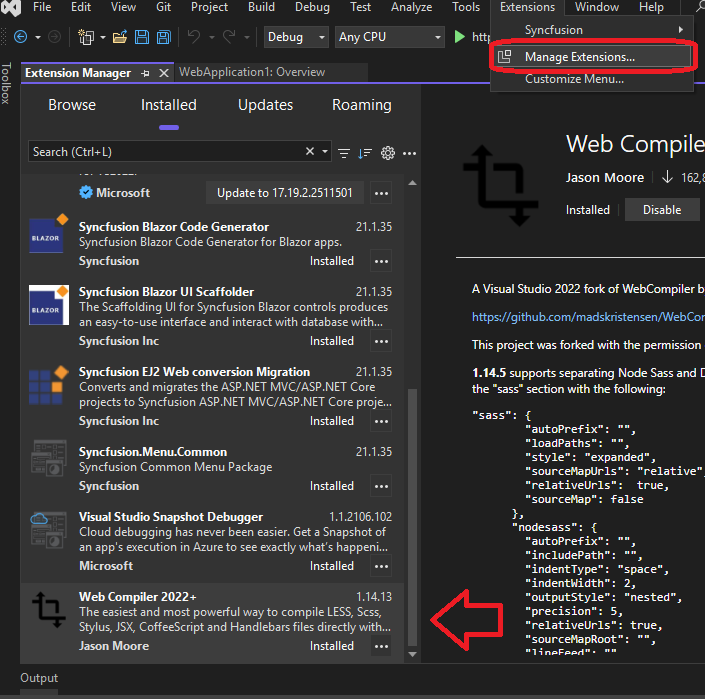Click the navigate forward arrow icon
Screen dimensions: 705x699
point(54,37)
